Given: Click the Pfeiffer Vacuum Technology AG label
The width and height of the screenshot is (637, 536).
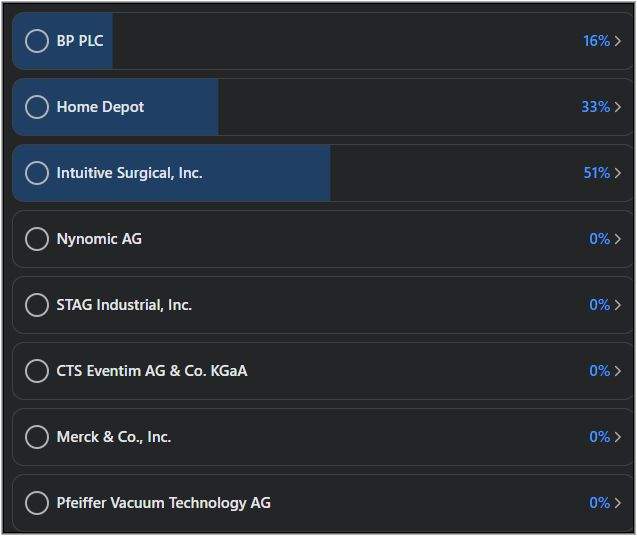Looking at the screenshot, I should click(163, 503).
